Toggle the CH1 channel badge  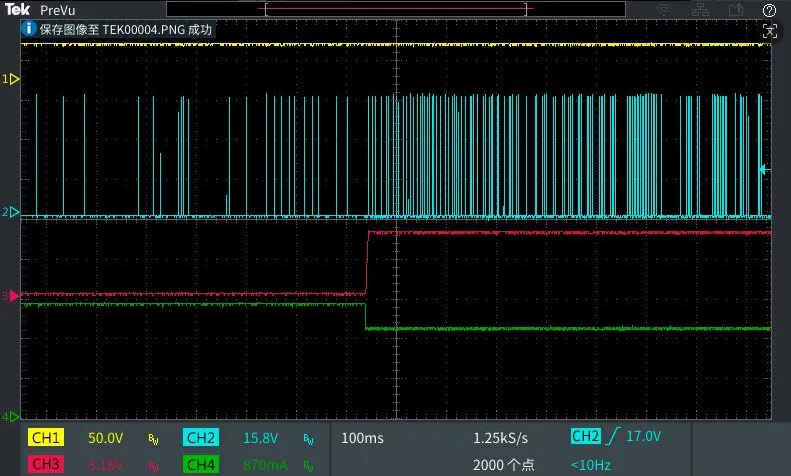tap(45, 438)
